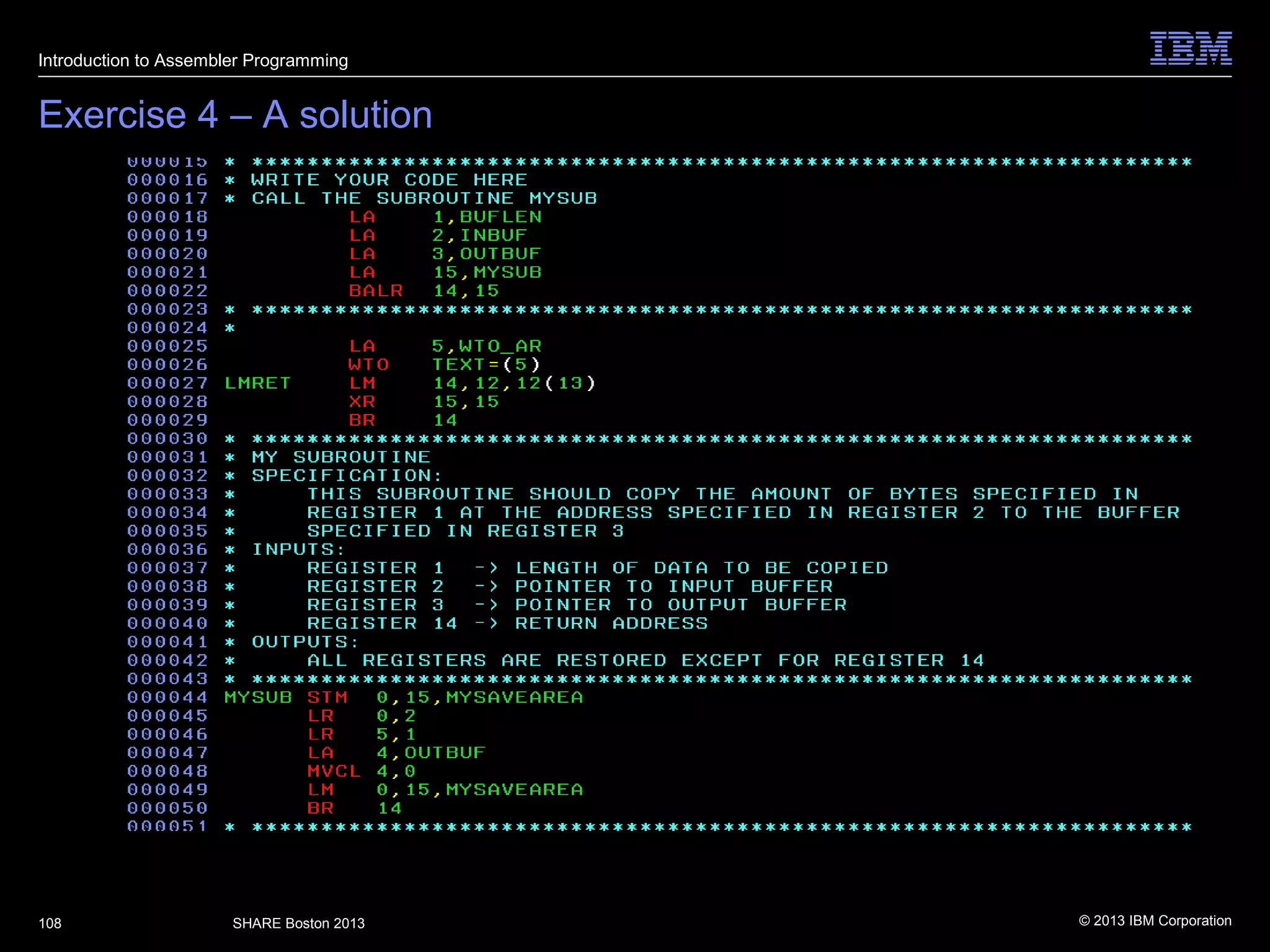Click the operand '0,15,MYSAVEAREA' after STM
This screenshot has width=1270, height=952.
[480, 697]
